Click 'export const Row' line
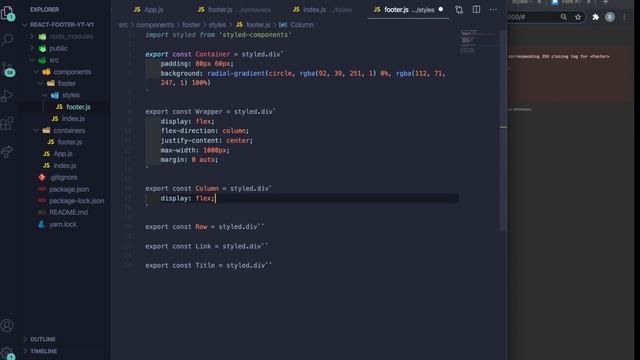This screenshot has height=360, width=640. [x=204, y=227]
